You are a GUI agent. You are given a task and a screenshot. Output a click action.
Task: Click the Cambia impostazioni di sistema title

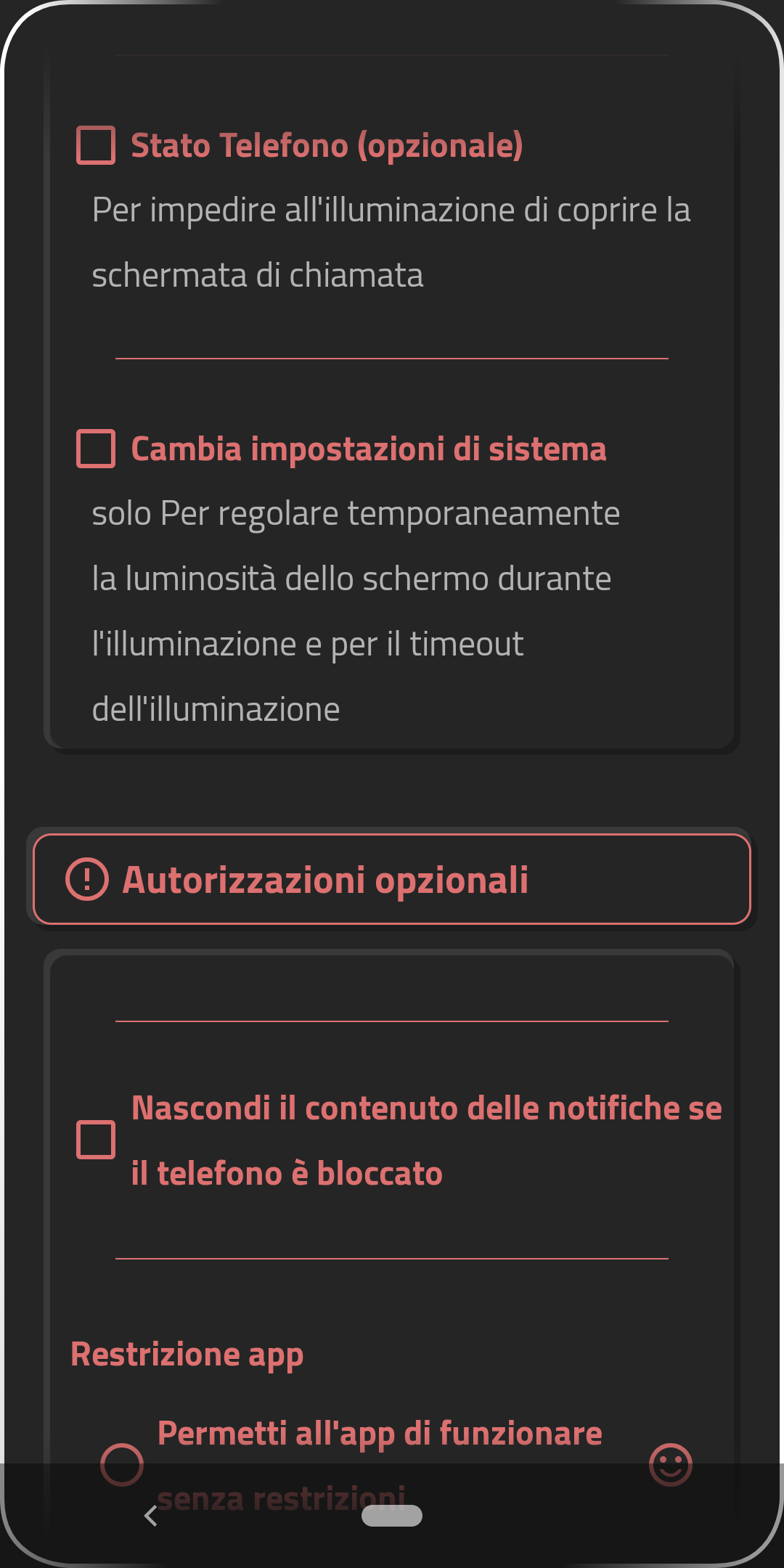[369, 449]
